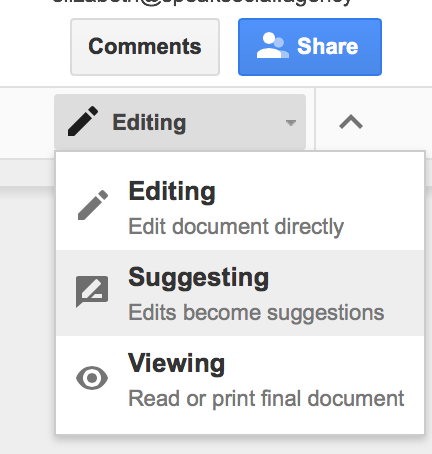
Task: Click the gray pencil icon beside Editing
Action: tap(93, 205)
